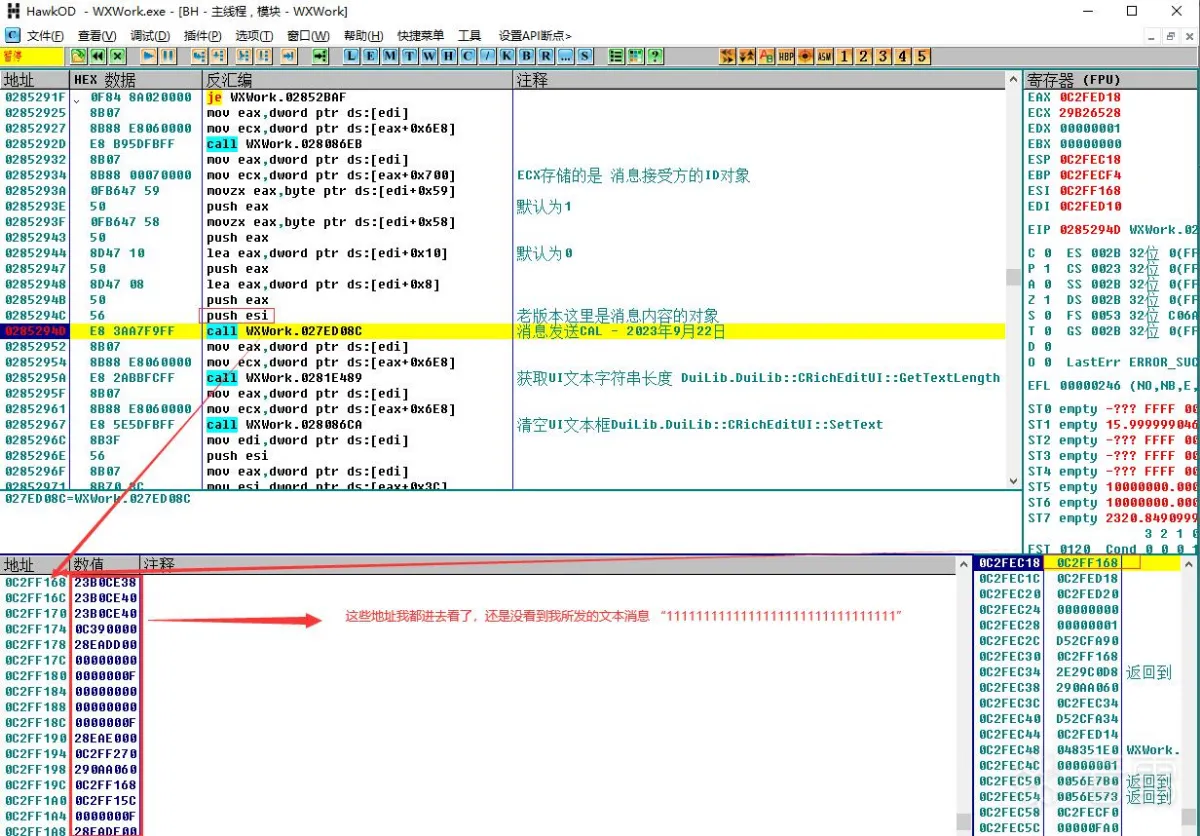Execute till return toolbar icon

coord(288,56)
